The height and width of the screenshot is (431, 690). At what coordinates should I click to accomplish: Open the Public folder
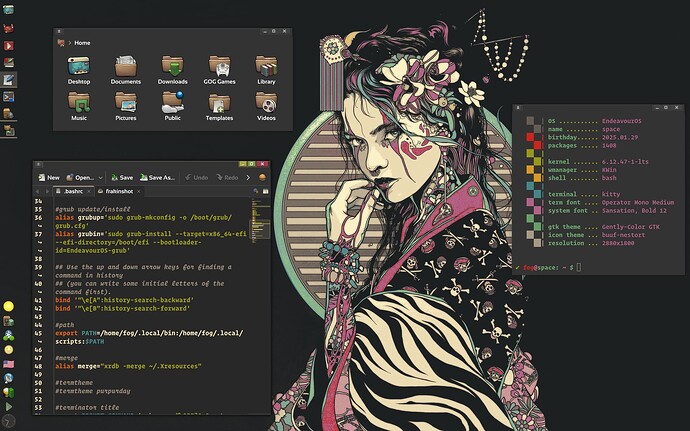[172, 107]
